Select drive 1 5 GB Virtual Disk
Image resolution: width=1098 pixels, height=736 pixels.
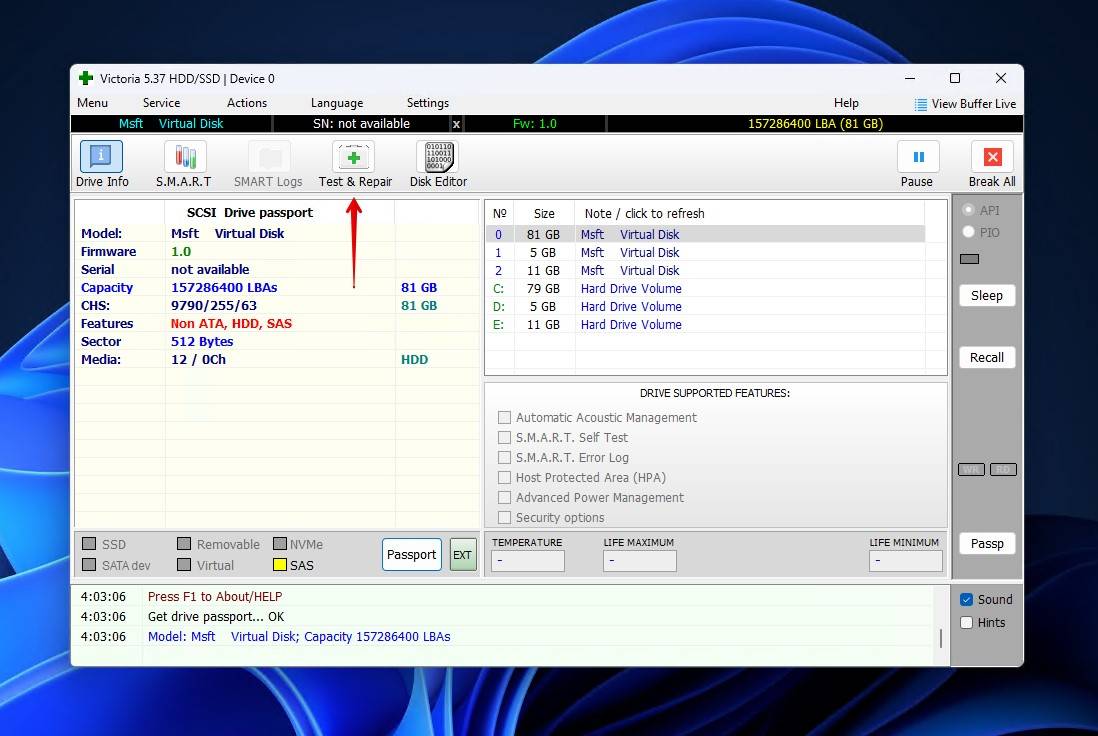tap(705, 252)
